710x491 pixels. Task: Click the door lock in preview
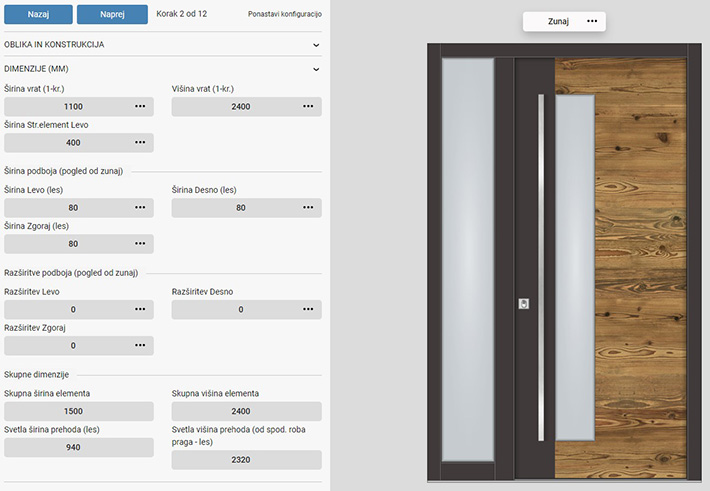click(x=523, y=304)
